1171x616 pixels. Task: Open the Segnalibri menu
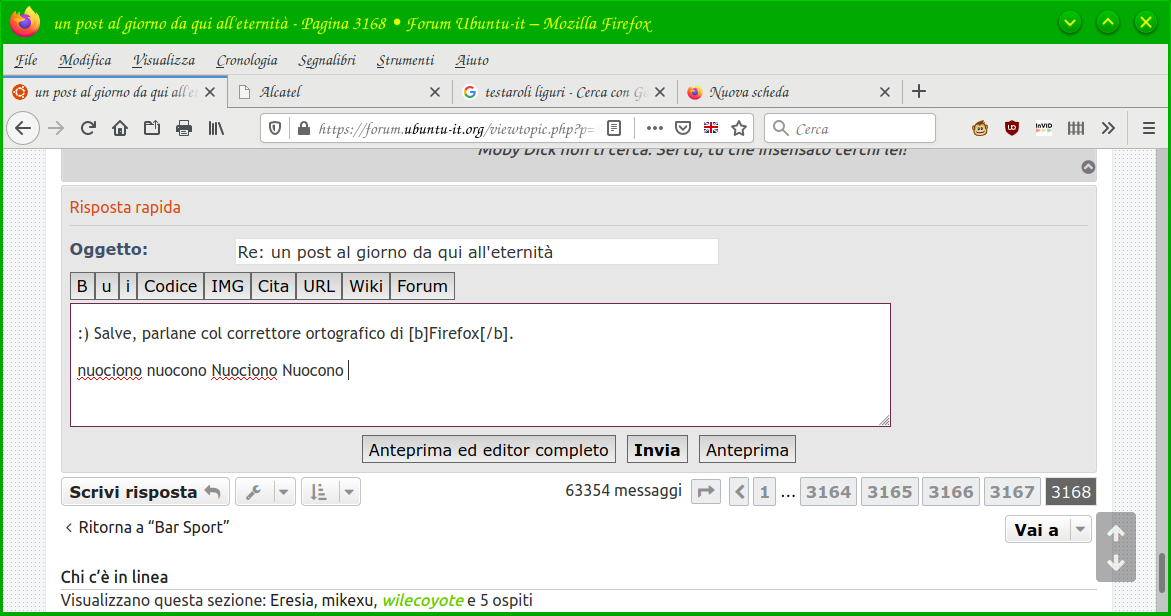point(327,60)
